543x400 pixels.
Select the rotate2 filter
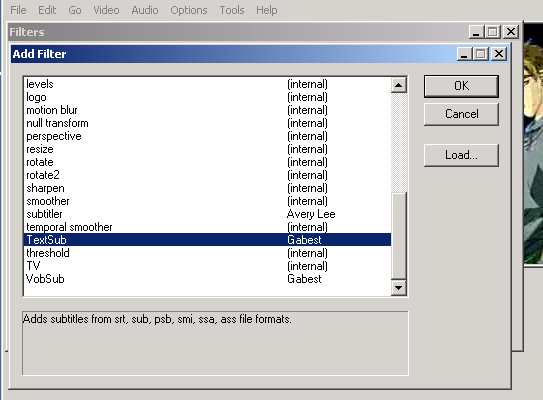tap(208, 175)
